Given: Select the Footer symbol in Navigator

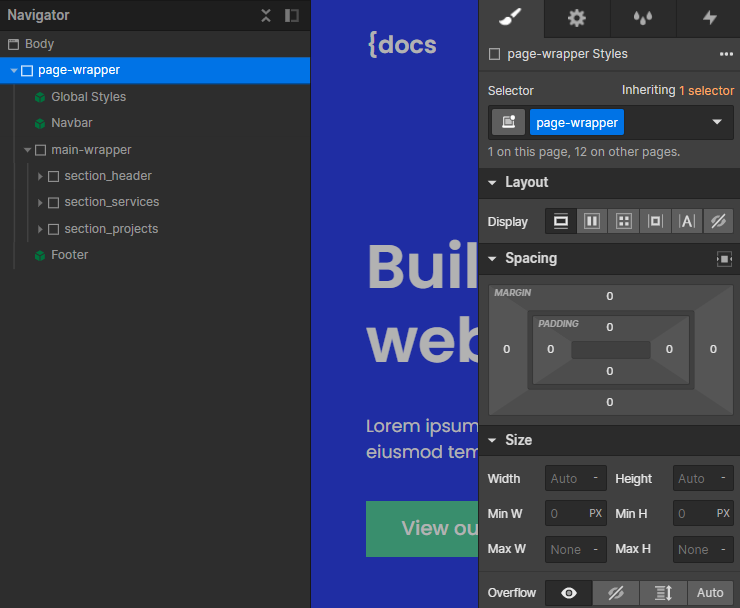Looking at the screenshot, I should tap(69, 255).
